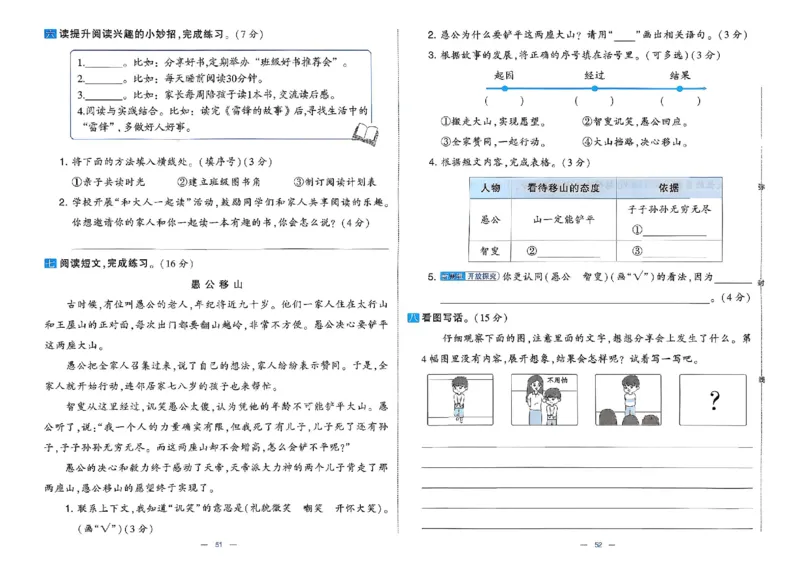Click the blue 七 section badge
Image resolution: width=800 pixels, height=566 pixels.
50,263
